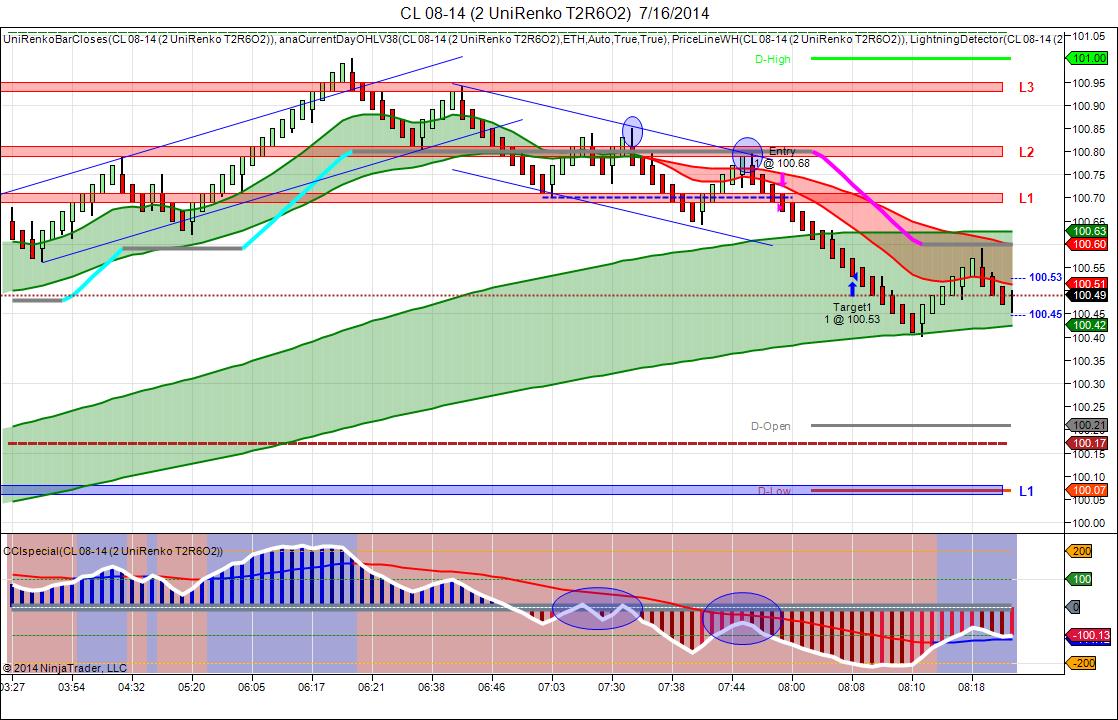Select the blue dashed 100.53 level label
The image size is (1118, 720).
1045,277
